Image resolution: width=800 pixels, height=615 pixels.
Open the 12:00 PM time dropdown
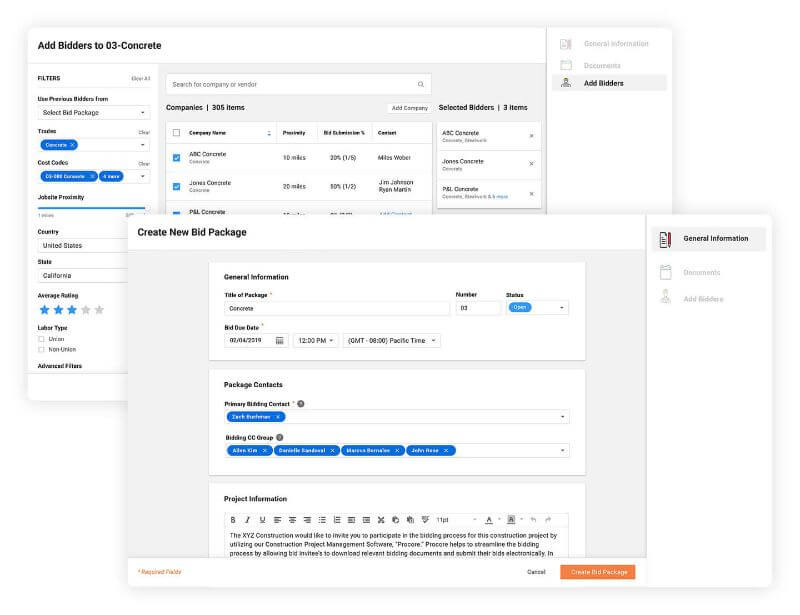(x=315, y=340)
